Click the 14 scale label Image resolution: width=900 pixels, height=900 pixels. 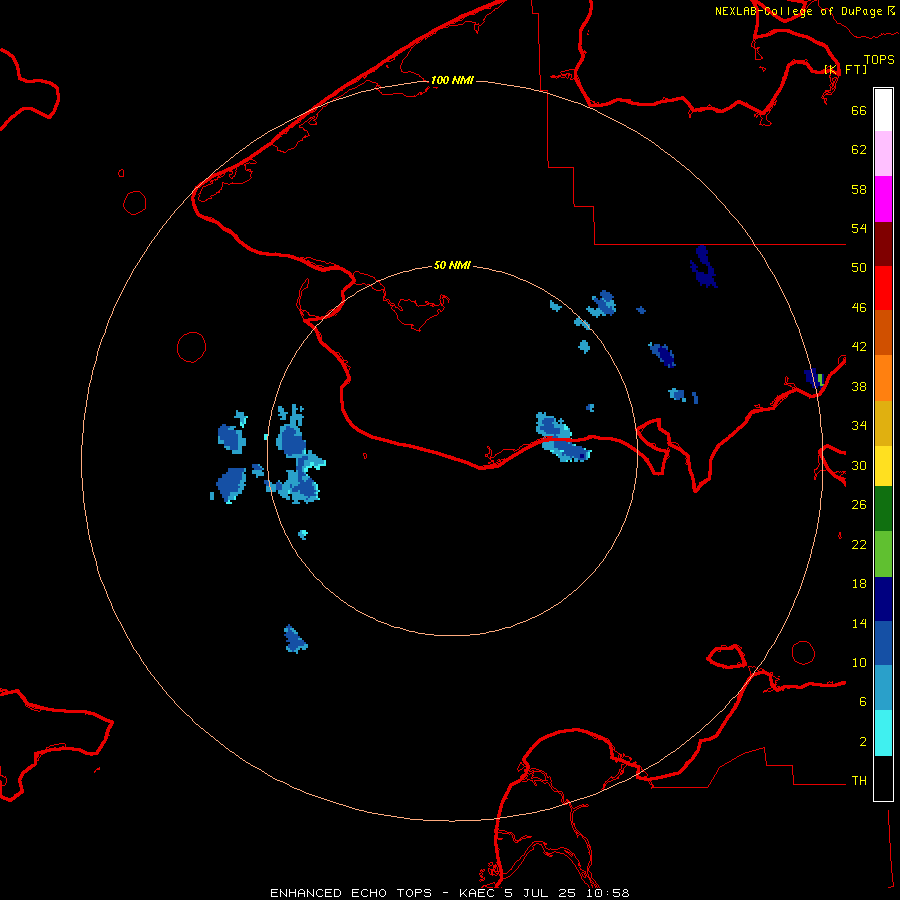[x=859, y=623]
